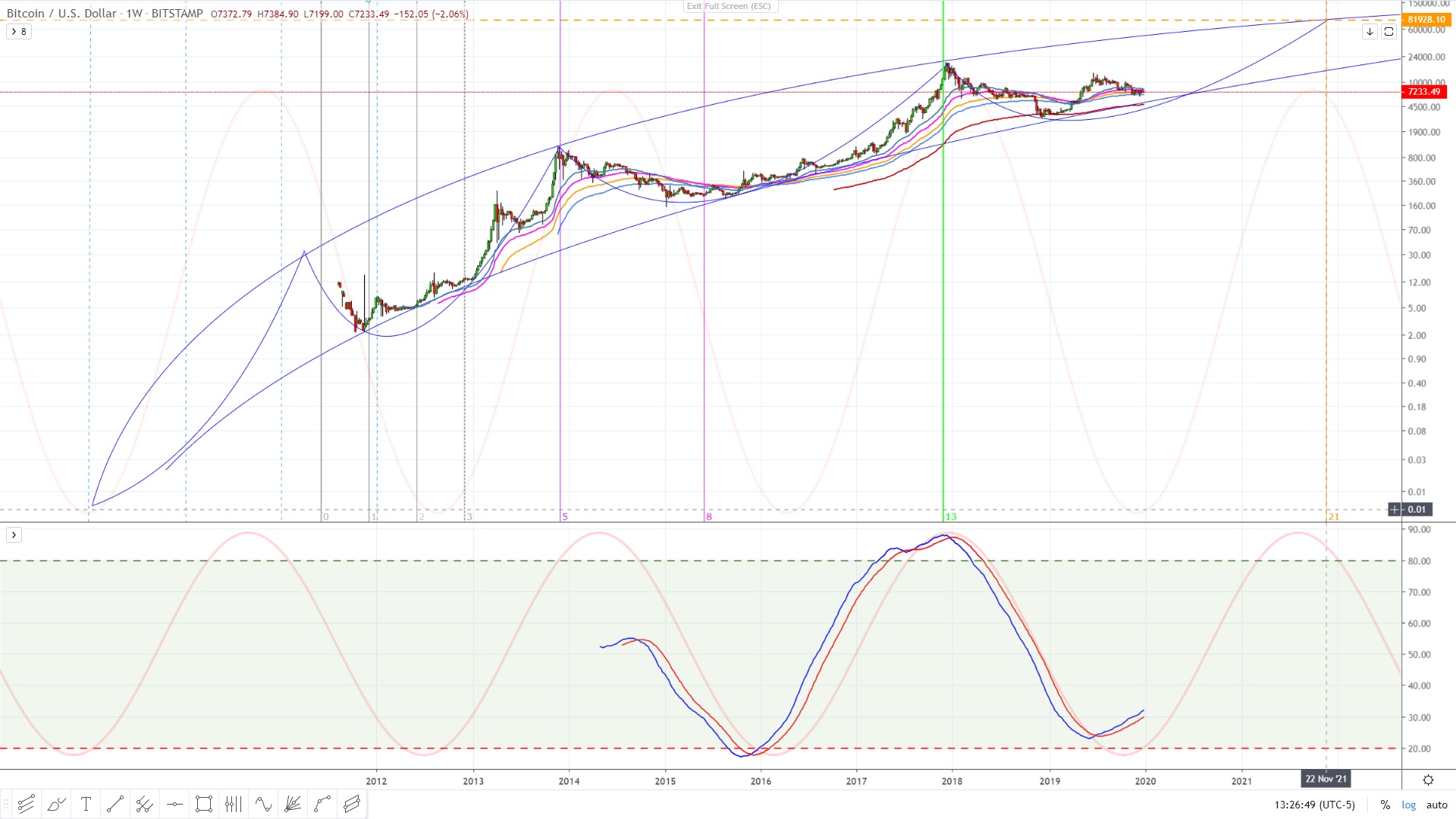Image resolution: width=1456 pixels, height=819 pixels.
Task: Select the fan lines tool
Action: [293, 804]
